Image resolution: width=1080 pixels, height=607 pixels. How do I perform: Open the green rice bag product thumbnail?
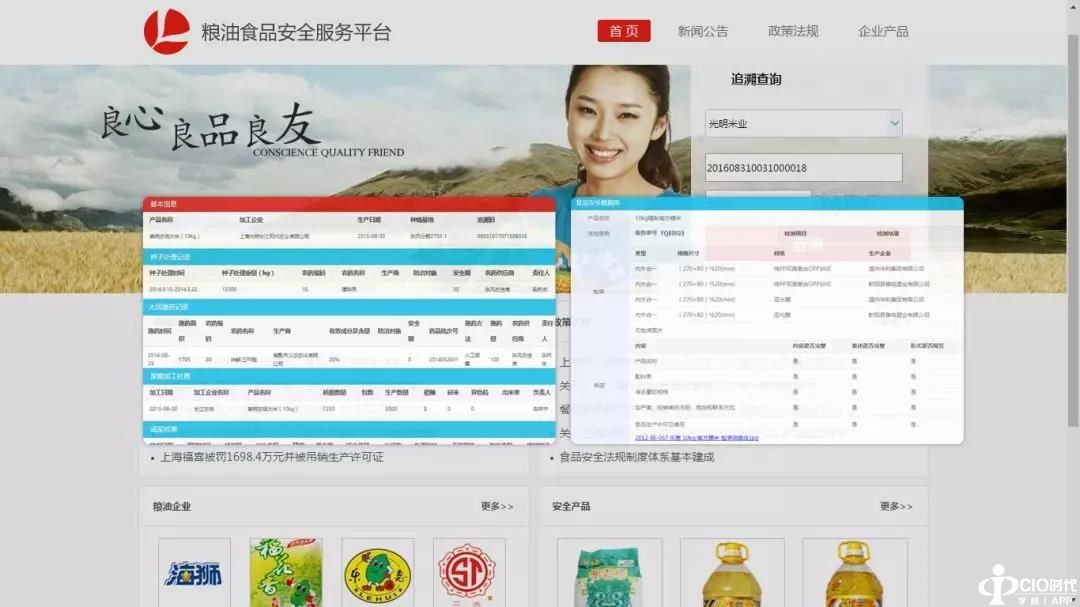pyautogui.click(x=610, y=573)
